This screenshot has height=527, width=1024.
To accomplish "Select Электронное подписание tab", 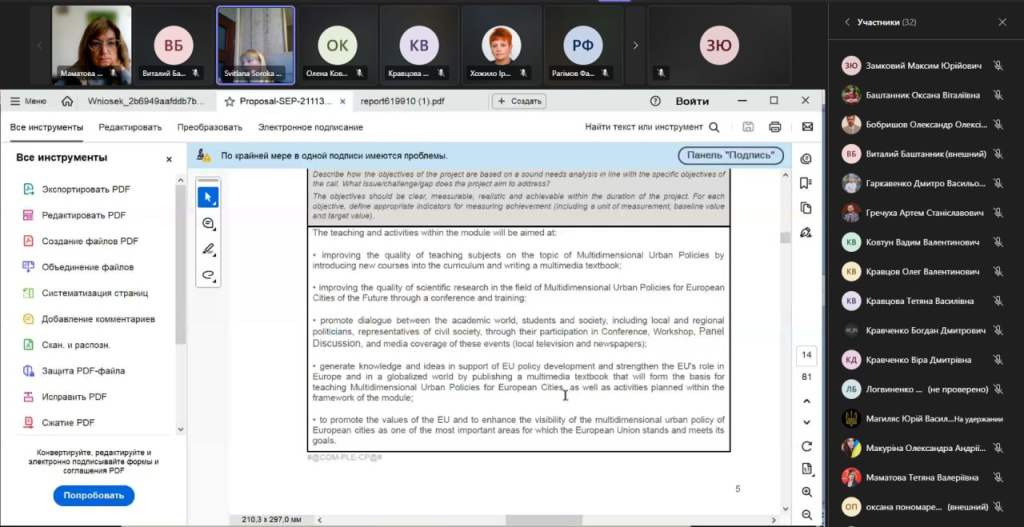I will tap(310, 127).
